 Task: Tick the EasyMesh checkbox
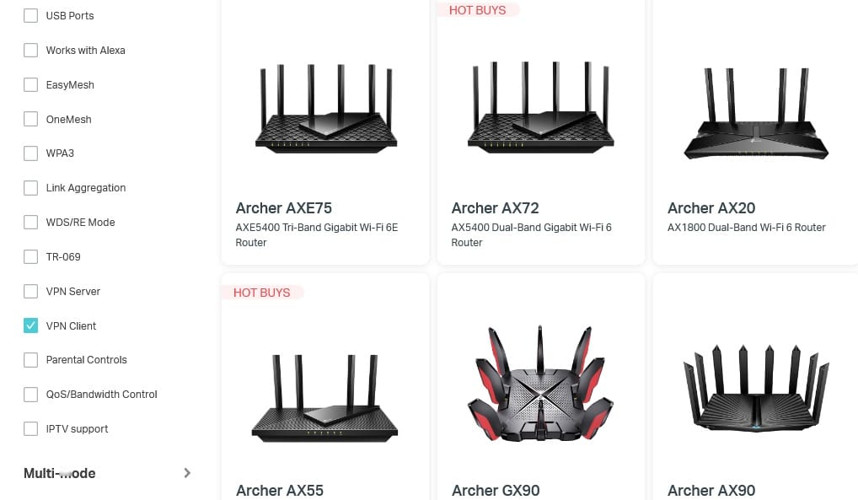click(x=31, y=85)
